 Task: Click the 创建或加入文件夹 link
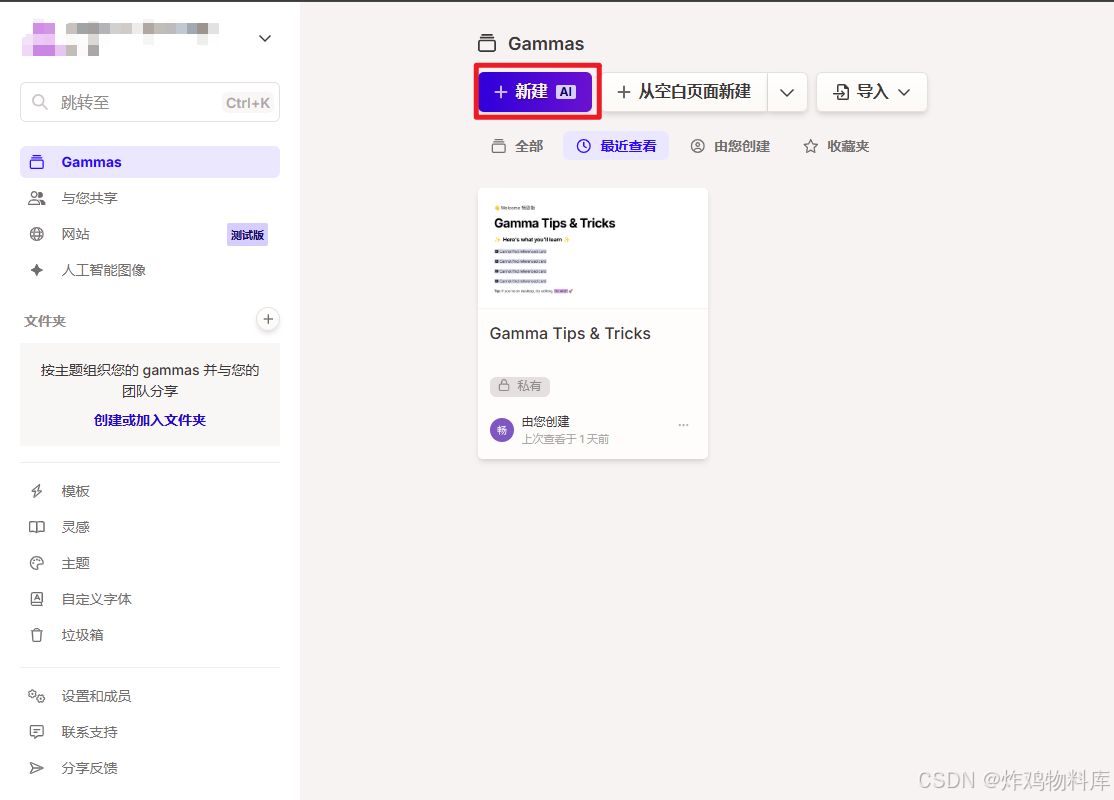(150, 420)
